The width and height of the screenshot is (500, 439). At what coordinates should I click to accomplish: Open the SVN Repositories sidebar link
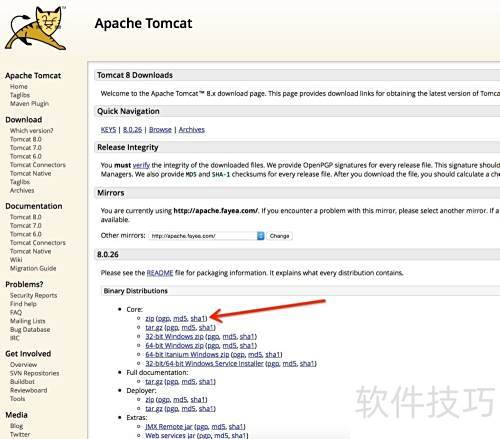(34, 373)
